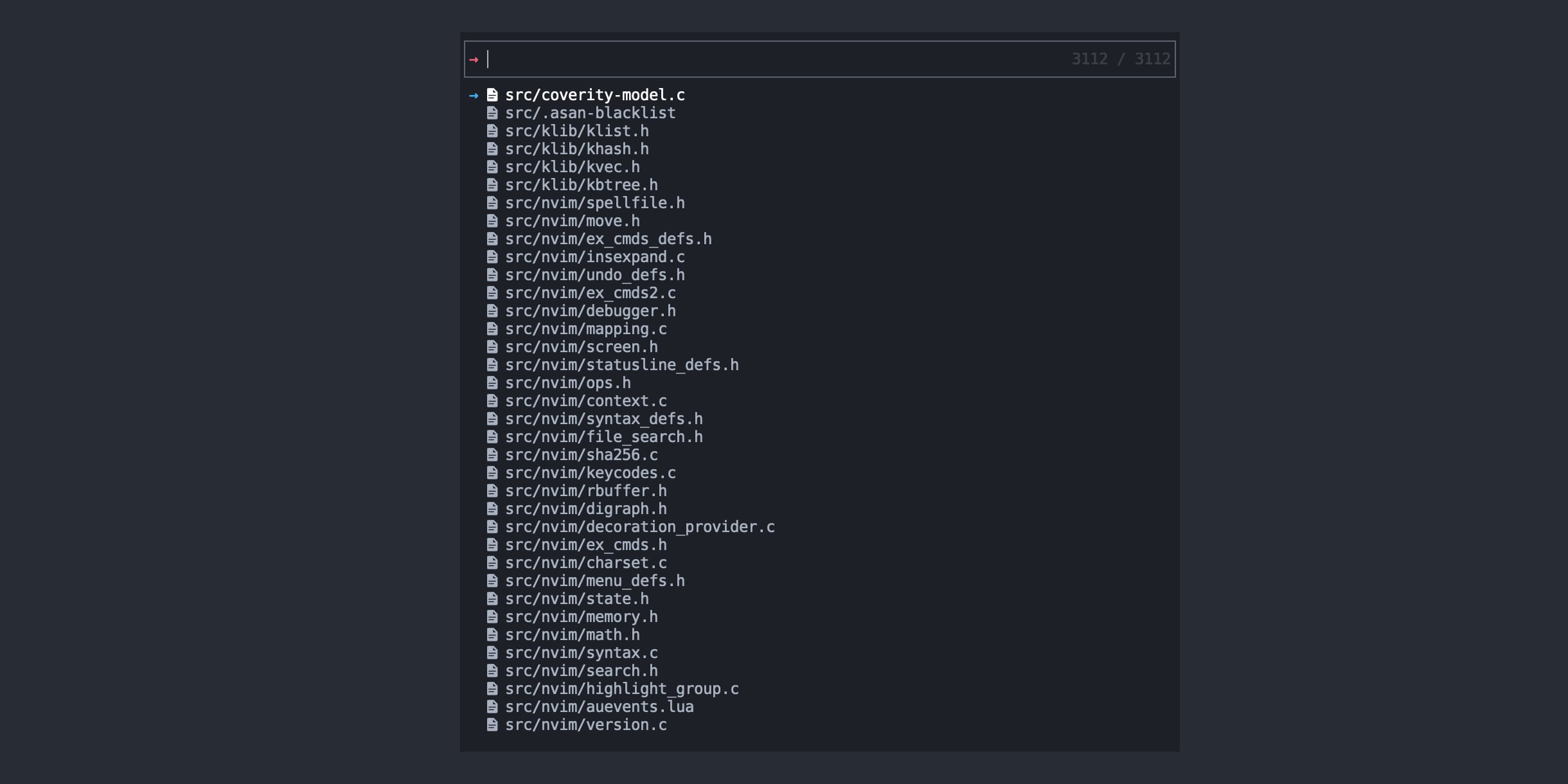The width and height of the screenshot is (1568, 784).
Task: Click file icon beside src/nvim/sha256.c
Action: 492,455
